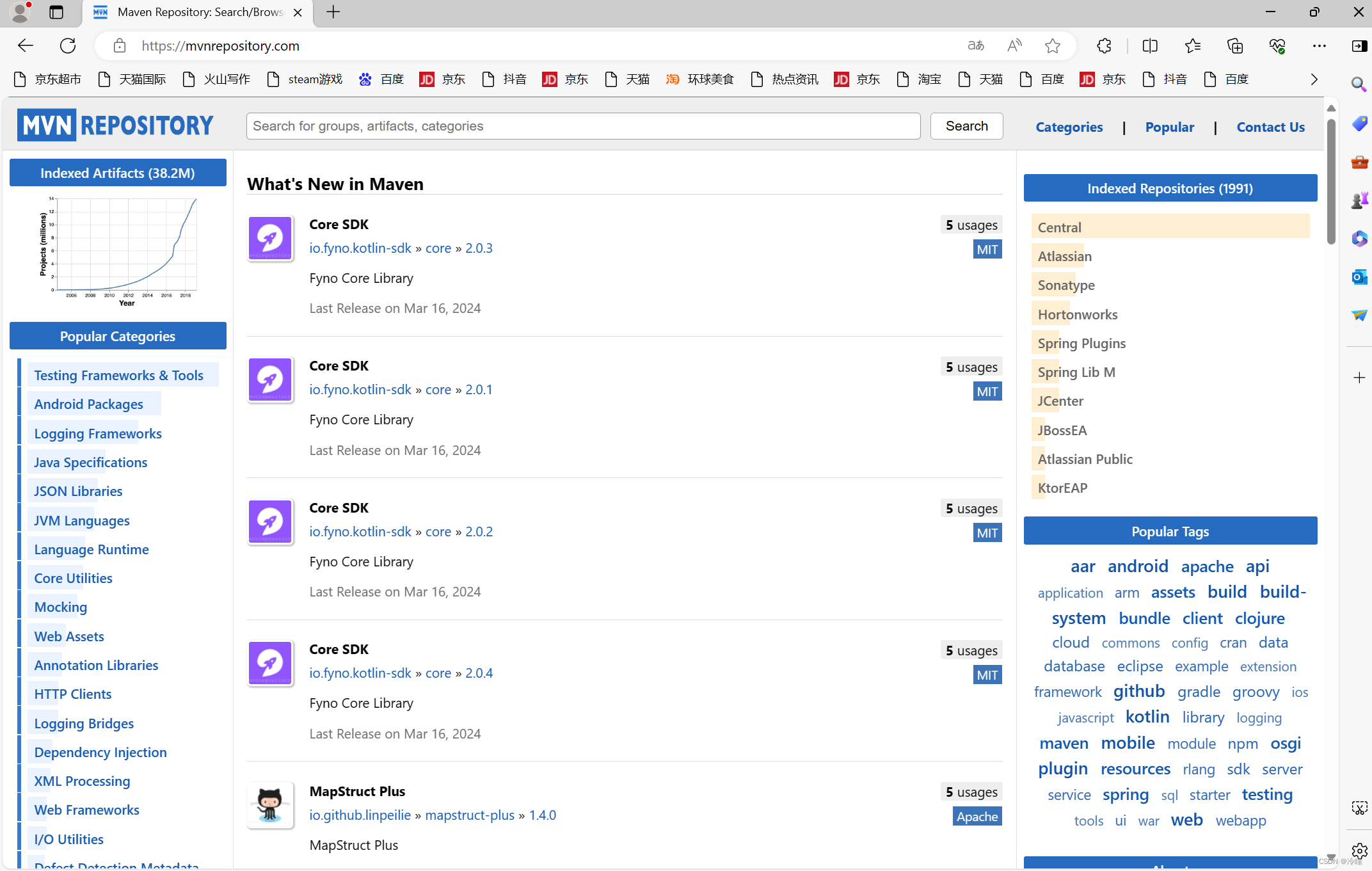
Task: Open the Indexed Artifacts (38.2M) header
Action: (x=118, y=173)
